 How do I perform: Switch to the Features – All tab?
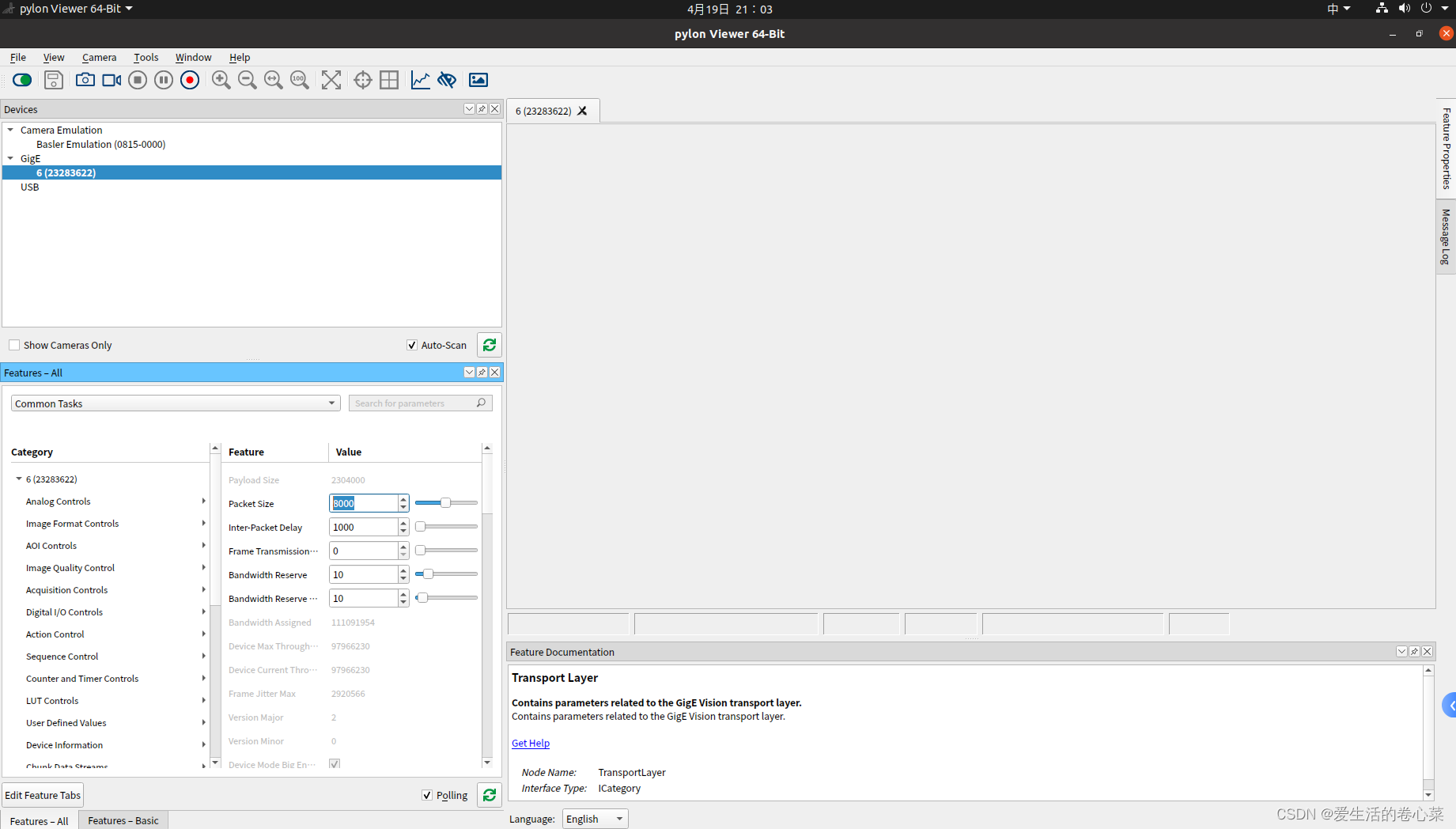(39, 820)
